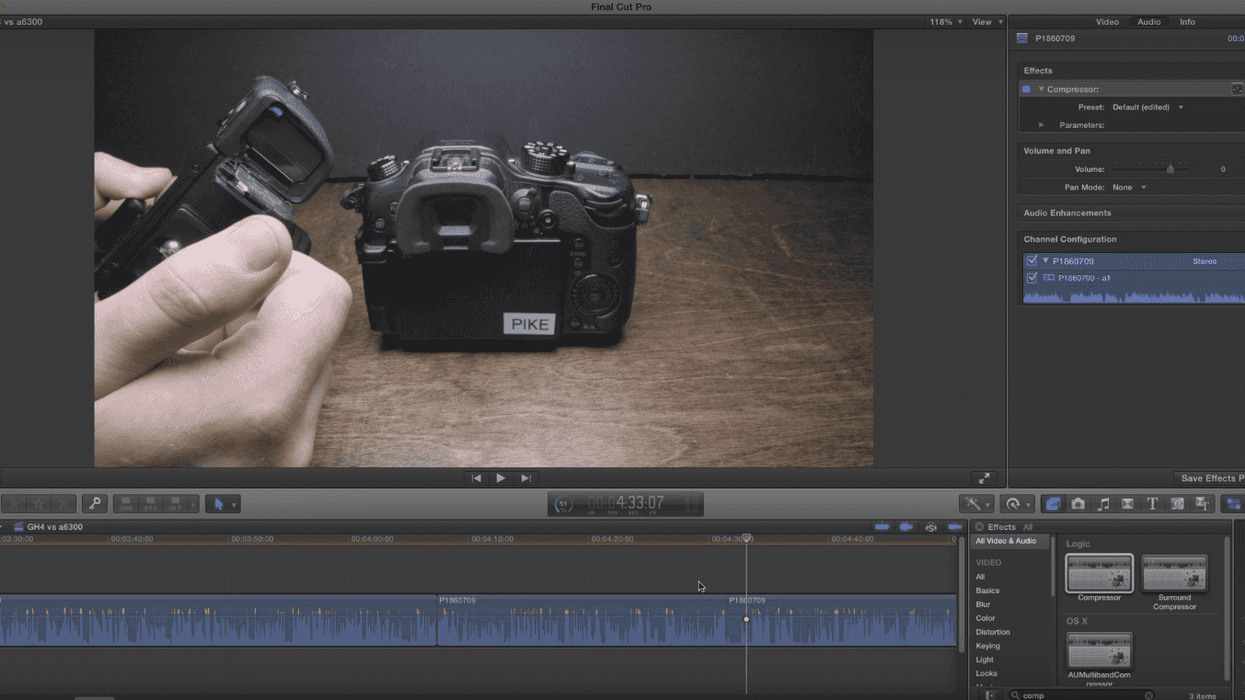Open the Generators browser icon

(1177, 504)
